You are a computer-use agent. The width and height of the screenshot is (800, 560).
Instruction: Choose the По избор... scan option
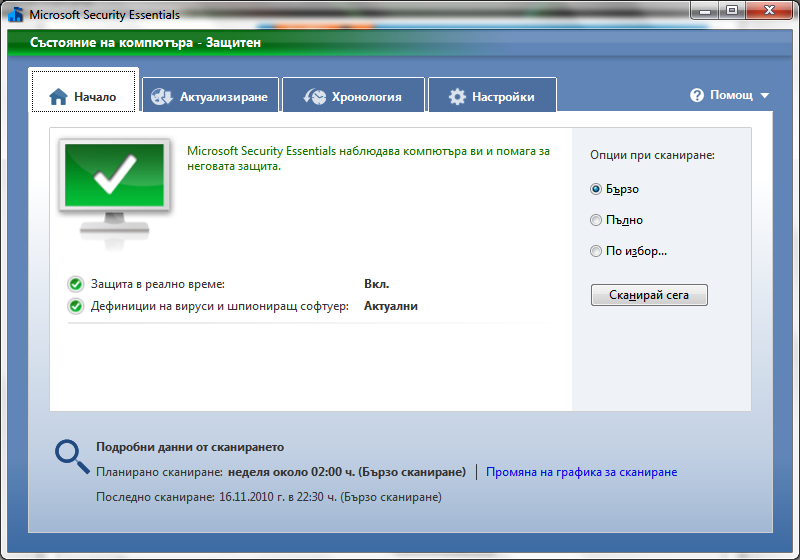(596, 251)
